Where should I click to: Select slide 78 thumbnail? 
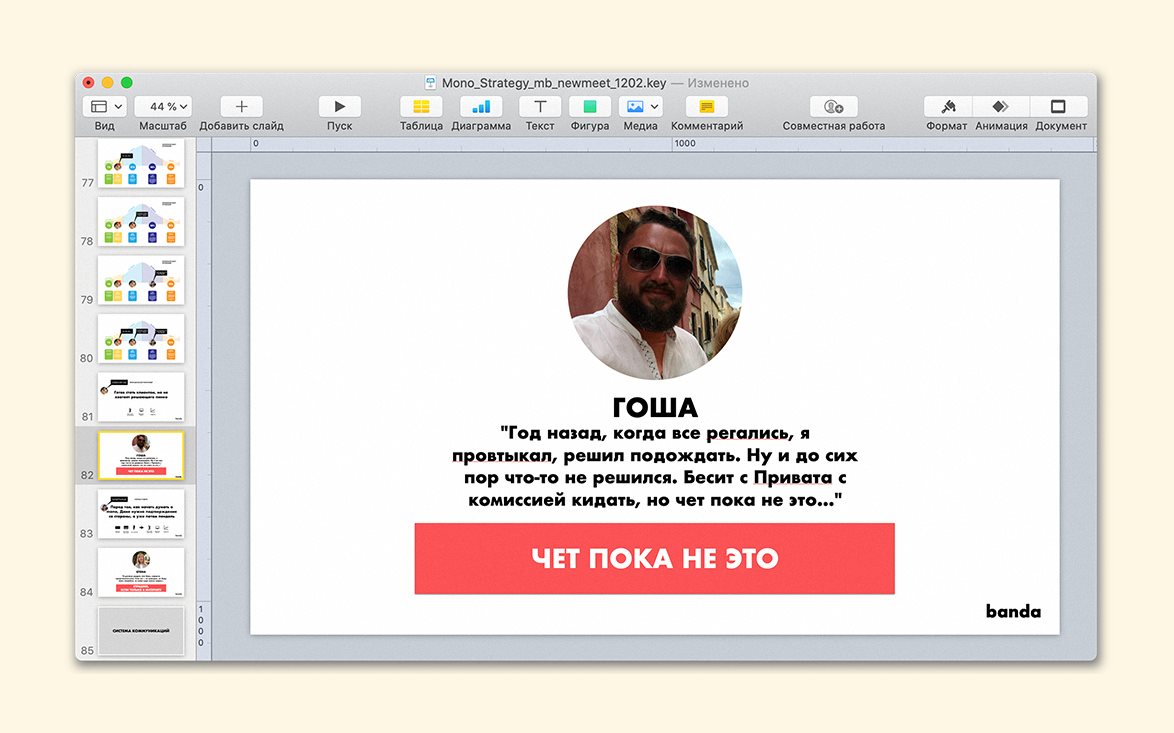click(141, 222)
